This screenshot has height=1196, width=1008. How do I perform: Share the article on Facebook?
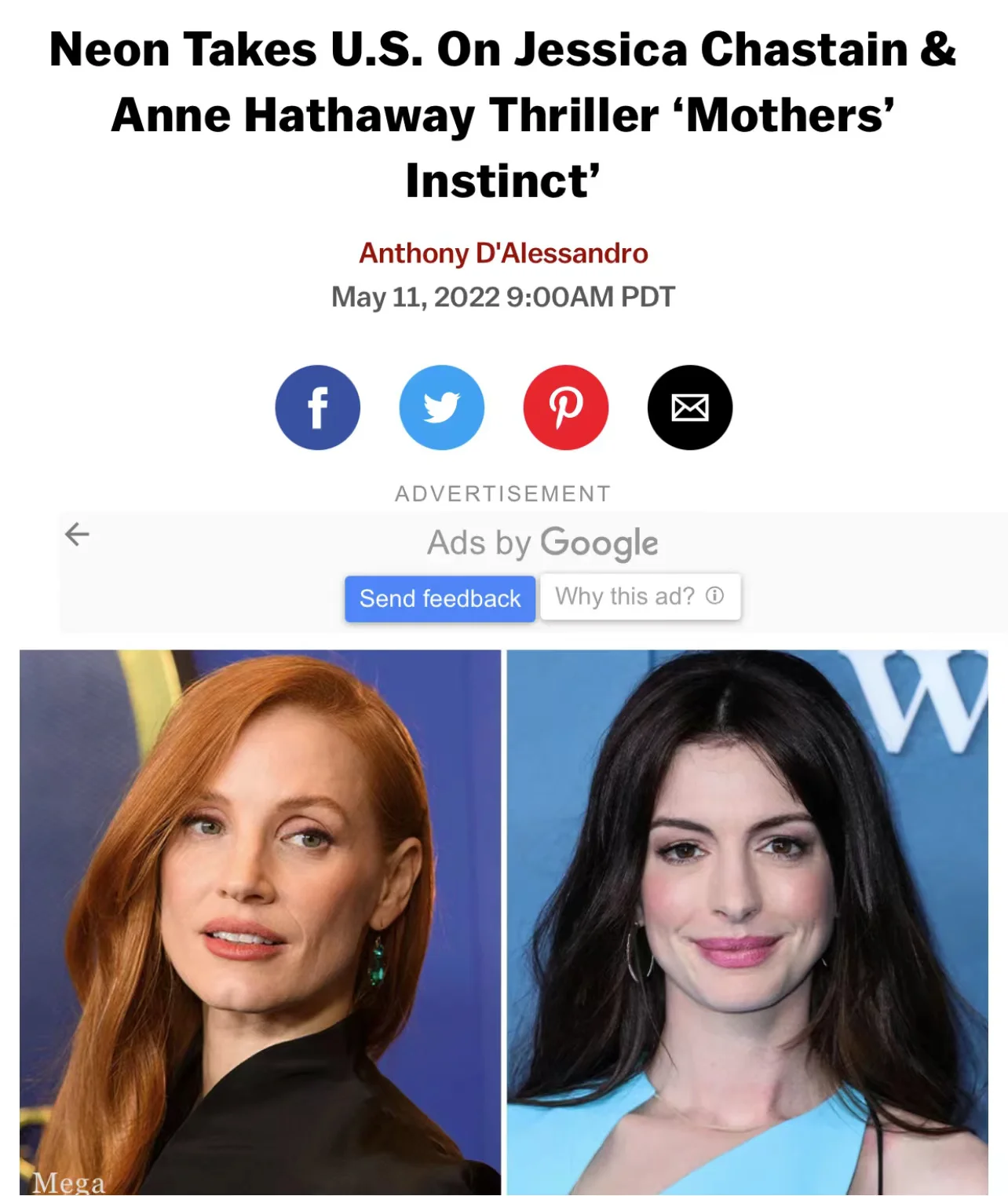[317, 408]
